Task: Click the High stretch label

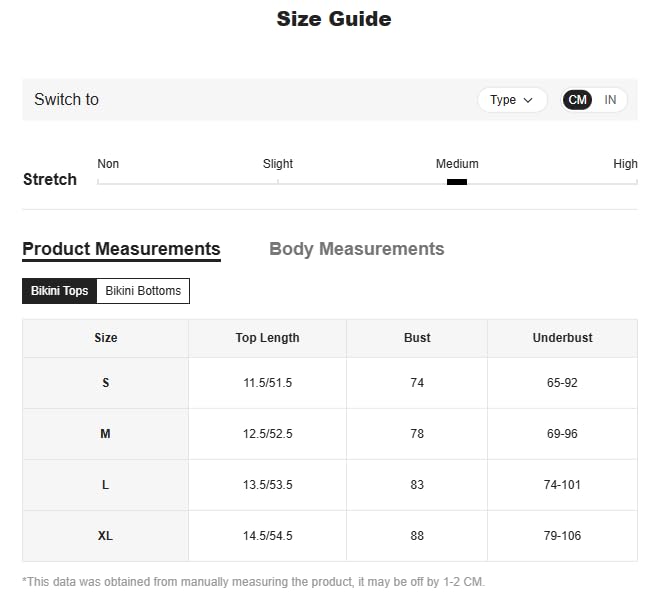Action: (x=625, y=164)
